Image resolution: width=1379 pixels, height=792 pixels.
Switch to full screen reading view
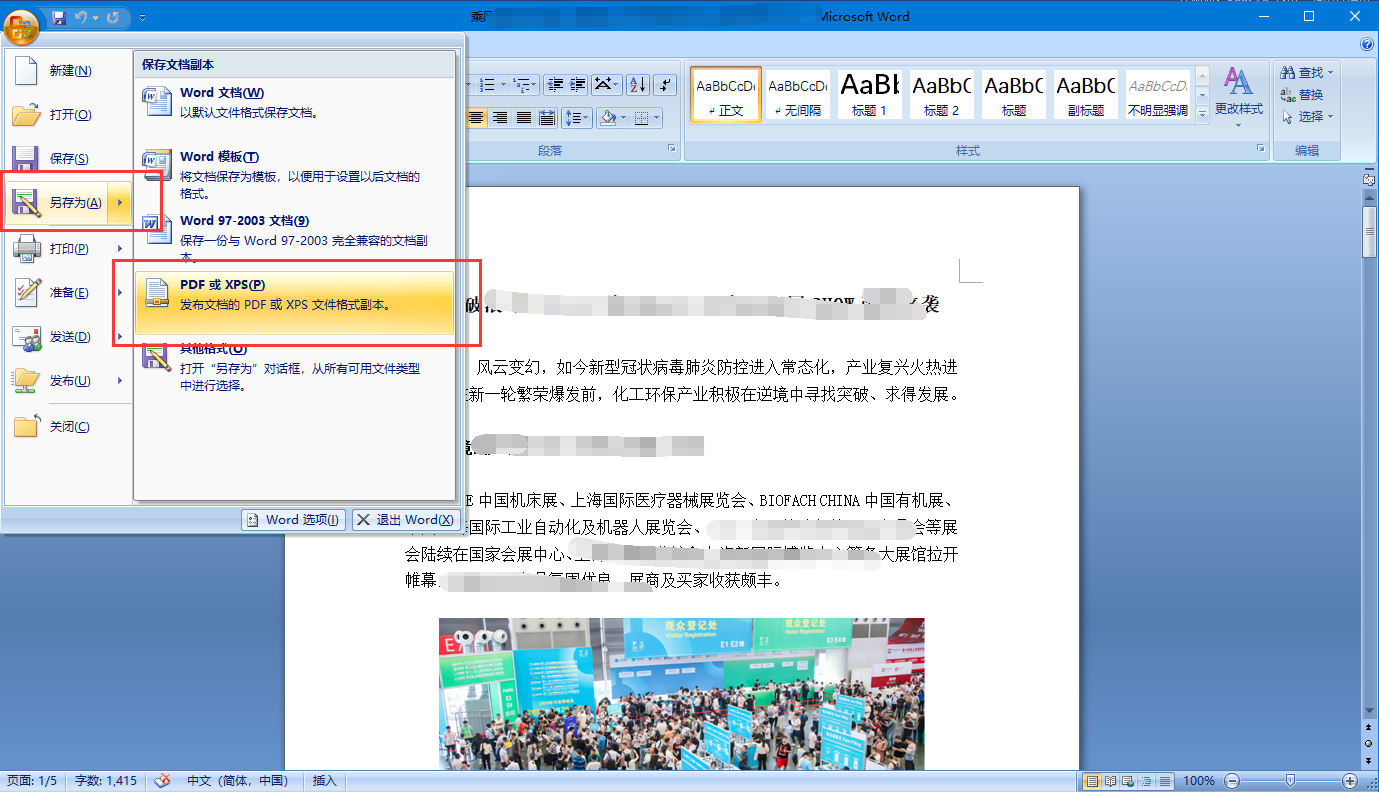click(1110, 781)
